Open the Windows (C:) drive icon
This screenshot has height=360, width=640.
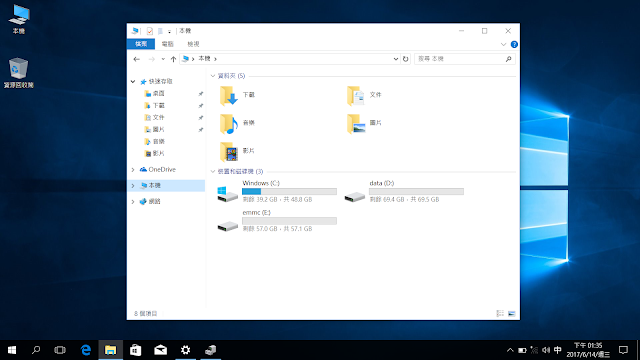227,193
